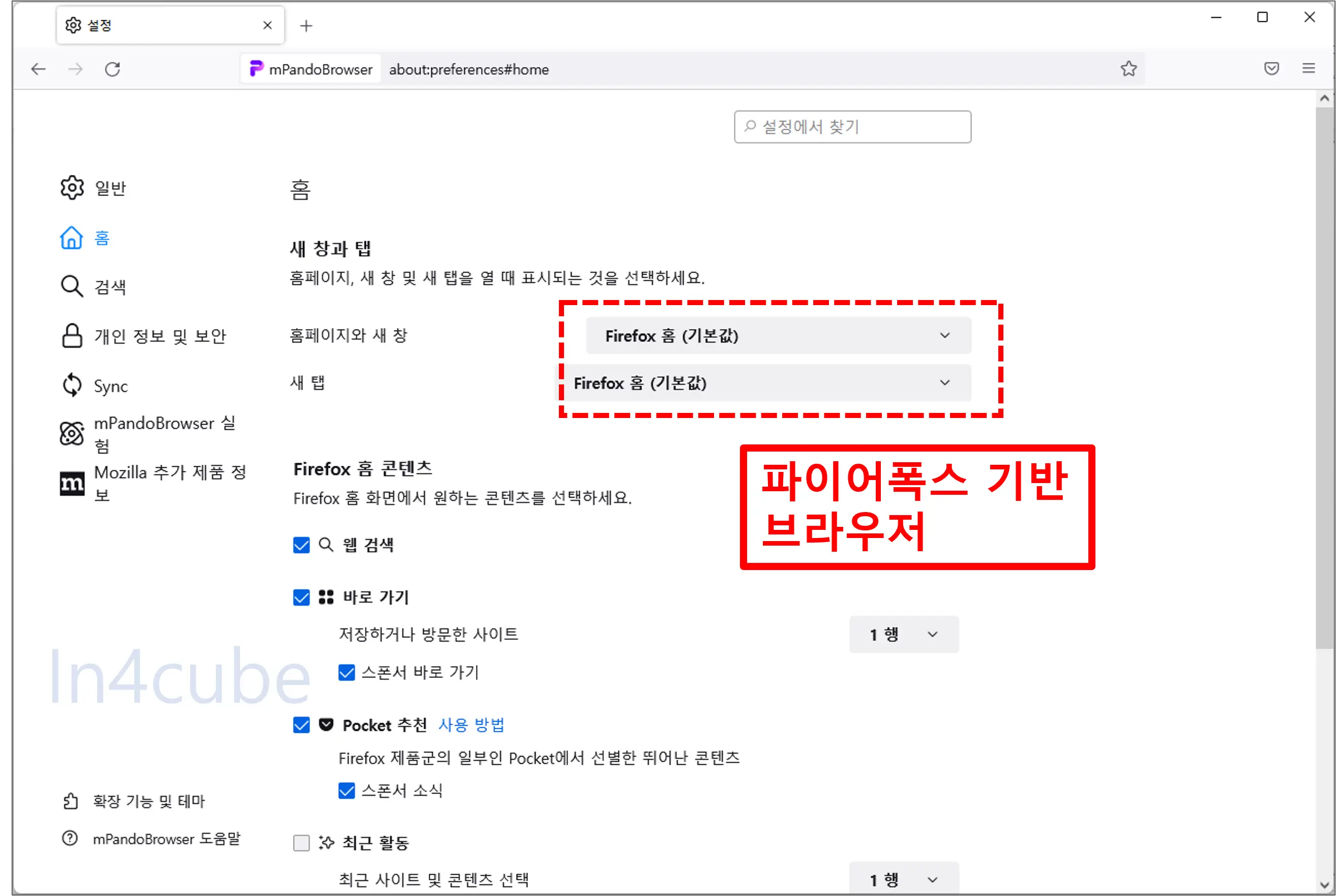This screenshot has height=896, width=1336.
Task: Disable 스폰서 소식 checkbox
Action: [x=346, y=790]
